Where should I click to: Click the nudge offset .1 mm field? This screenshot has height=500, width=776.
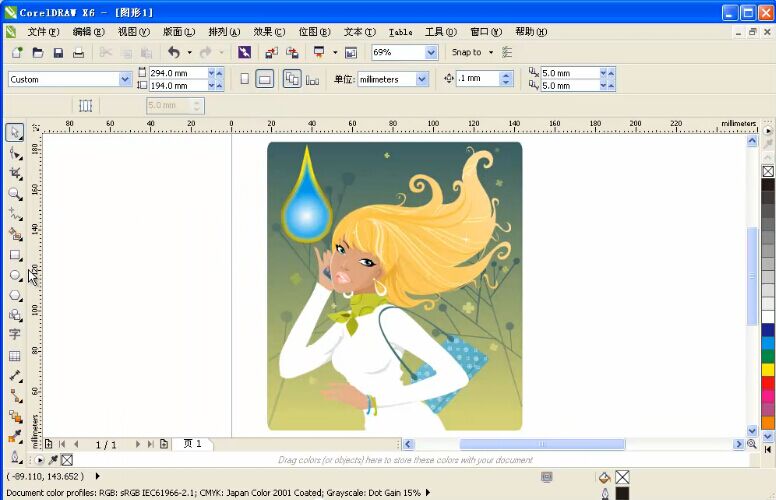point(478,78)
